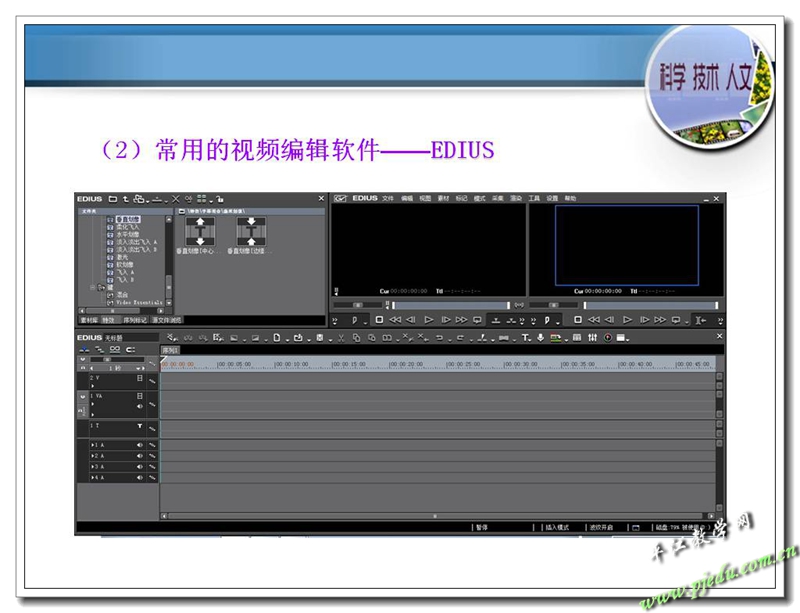Click the up-one-level folder icon
The height and width of the screenshot is (613, 800).
pos(126,199)
